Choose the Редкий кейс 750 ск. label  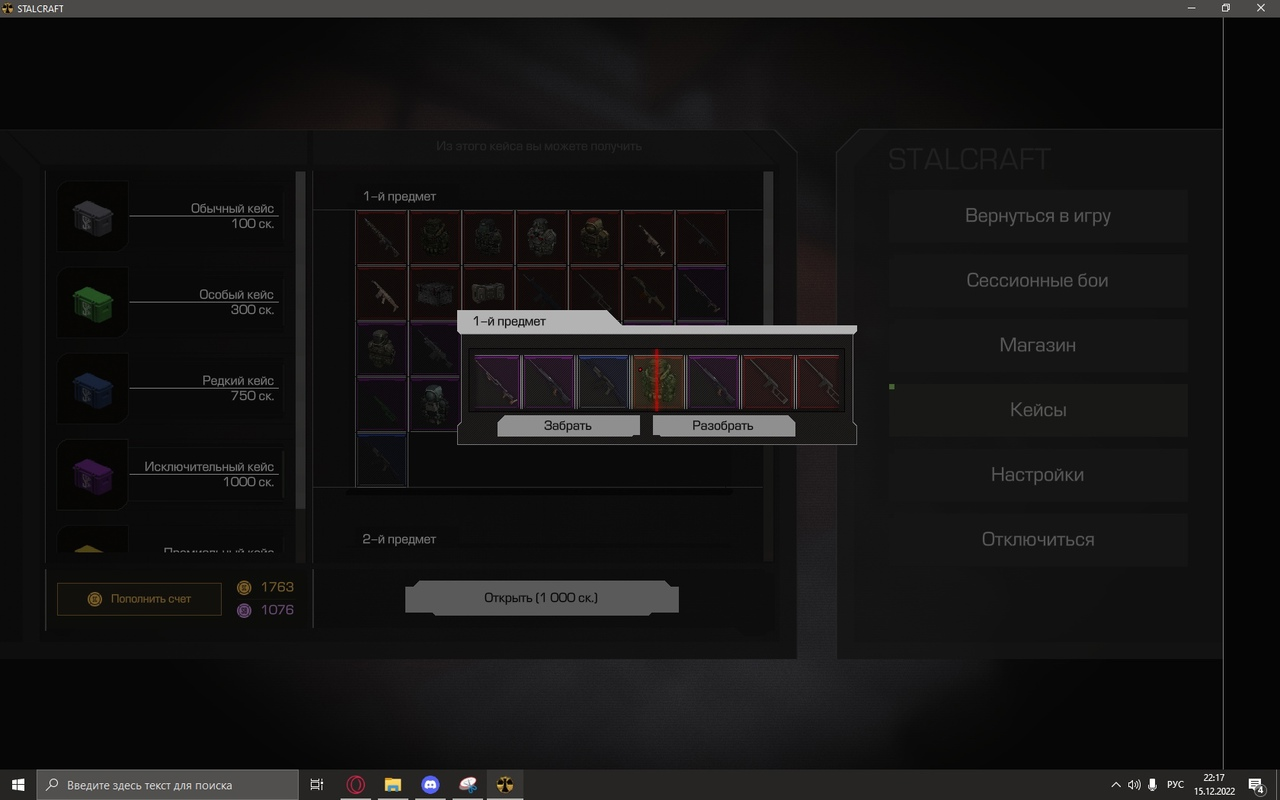coord(238,388)
